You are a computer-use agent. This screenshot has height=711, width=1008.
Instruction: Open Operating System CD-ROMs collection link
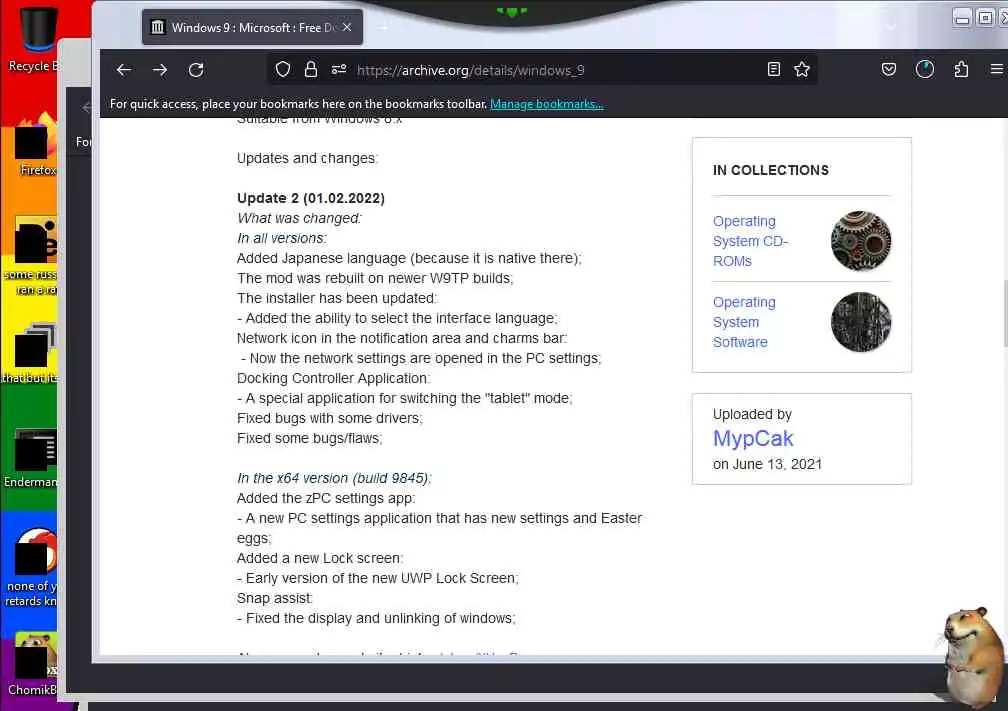[x=750, y=241]
